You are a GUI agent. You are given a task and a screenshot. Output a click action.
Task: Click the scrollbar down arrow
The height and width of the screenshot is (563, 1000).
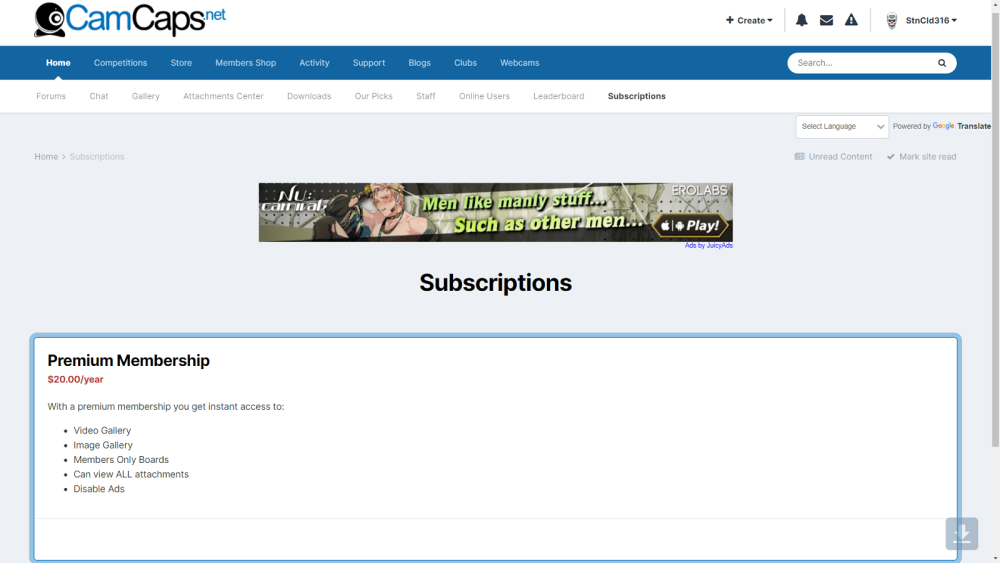[x=996, y=558]
